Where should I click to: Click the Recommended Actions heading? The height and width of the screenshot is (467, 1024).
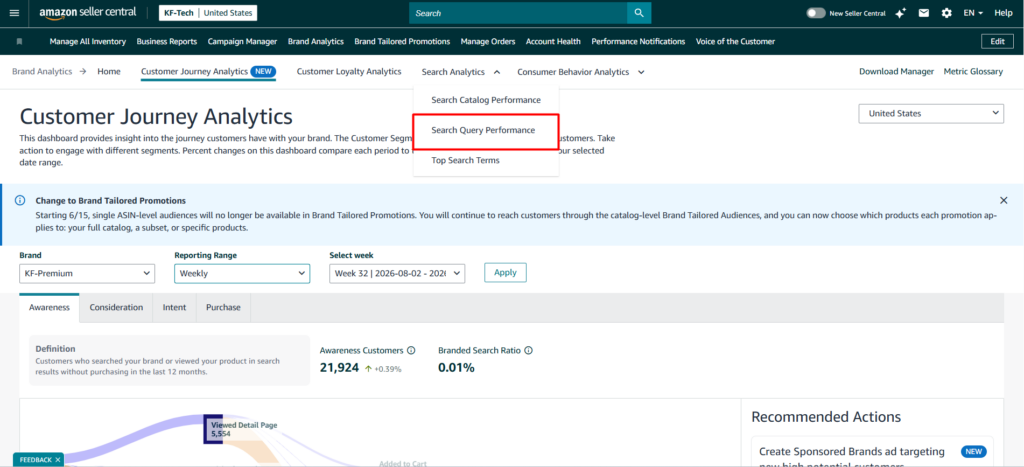(x=825, y=417)
